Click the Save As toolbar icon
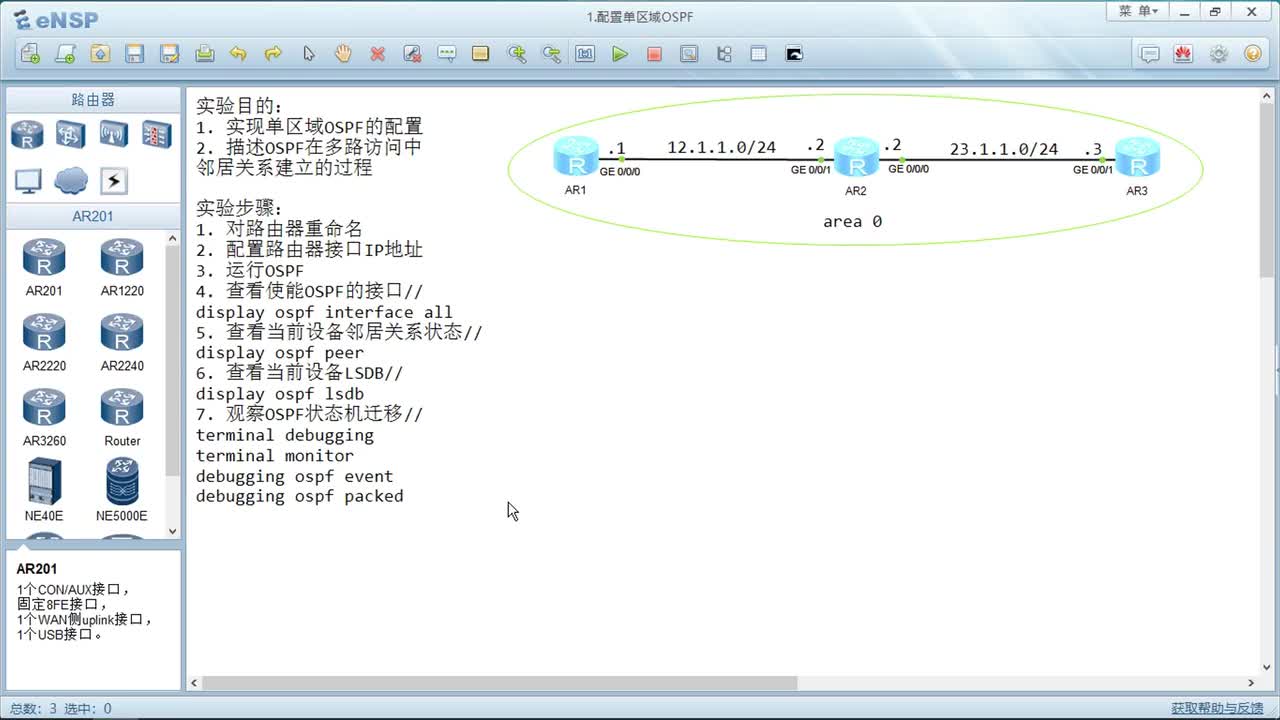 pyautogui.click(x=169, y=54)
